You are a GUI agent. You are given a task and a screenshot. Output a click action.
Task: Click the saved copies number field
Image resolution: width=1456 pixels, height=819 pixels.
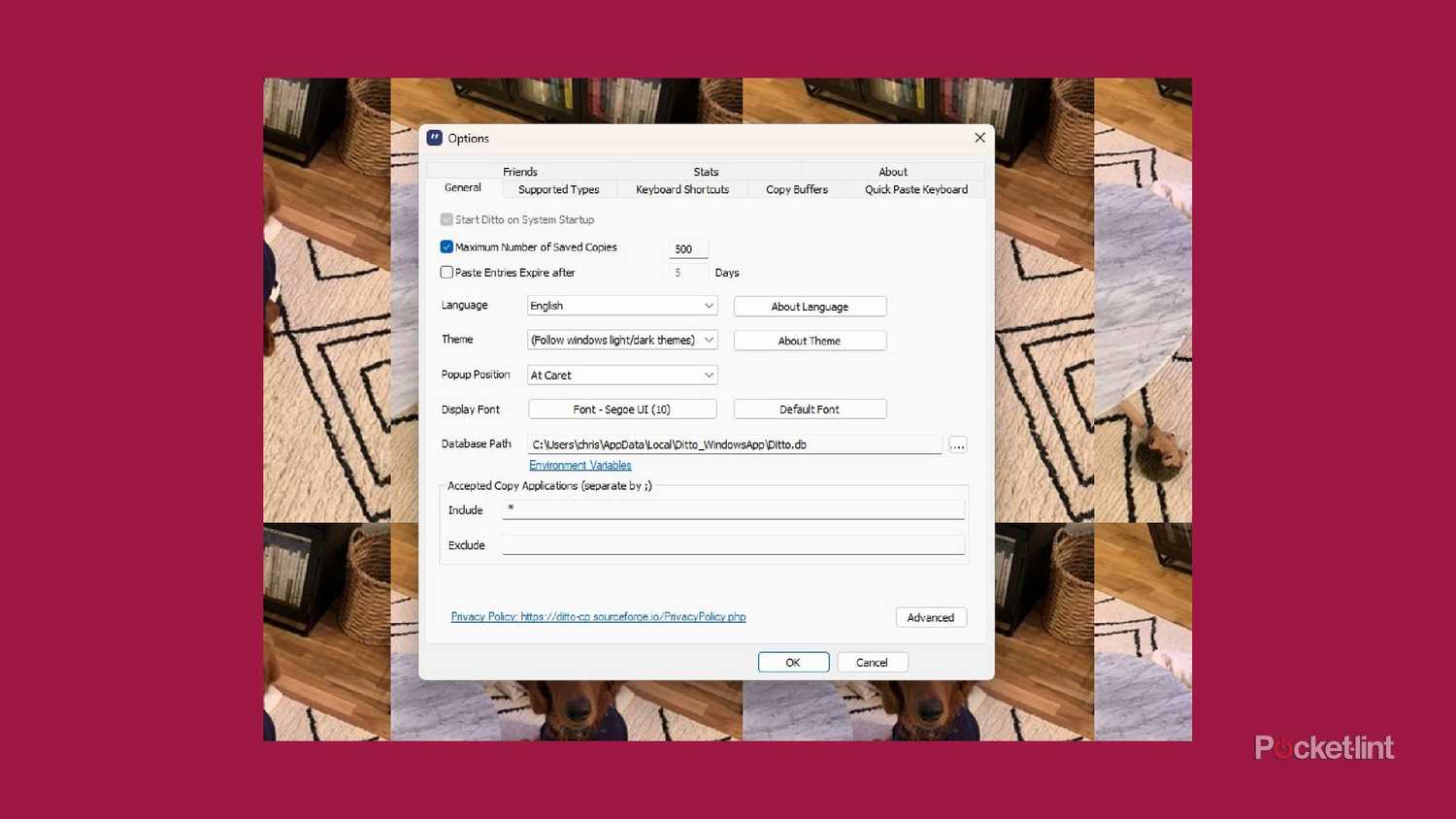click(x=687, y=249)
